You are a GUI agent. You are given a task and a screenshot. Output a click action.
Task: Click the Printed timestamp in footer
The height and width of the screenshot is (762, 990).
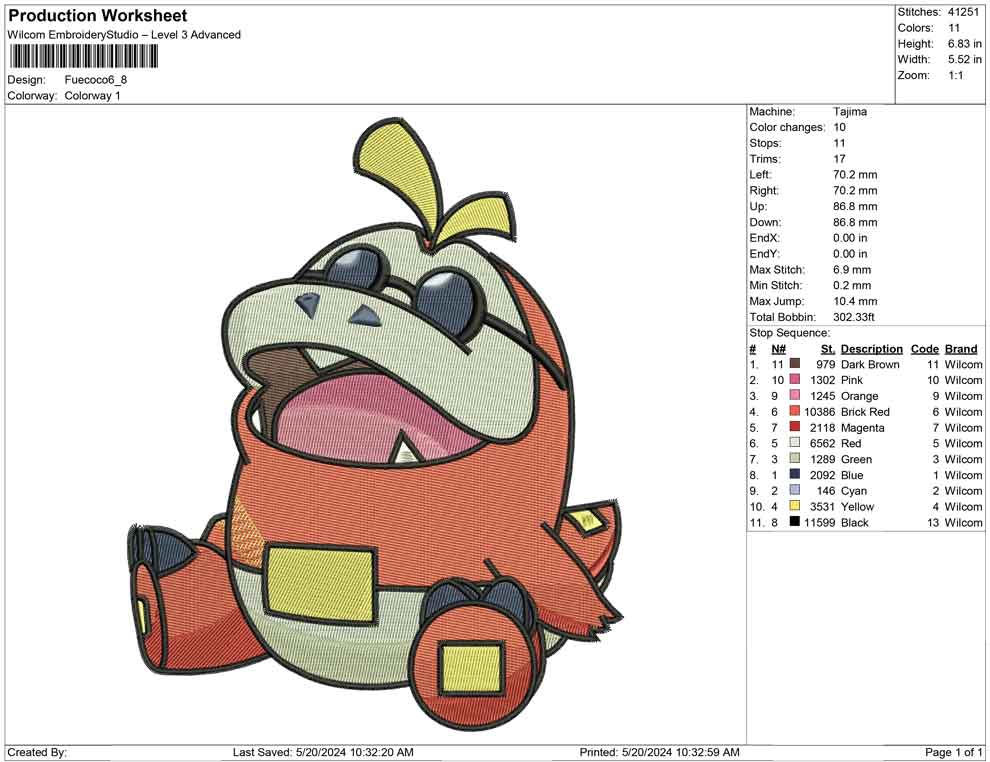(659, 752)
